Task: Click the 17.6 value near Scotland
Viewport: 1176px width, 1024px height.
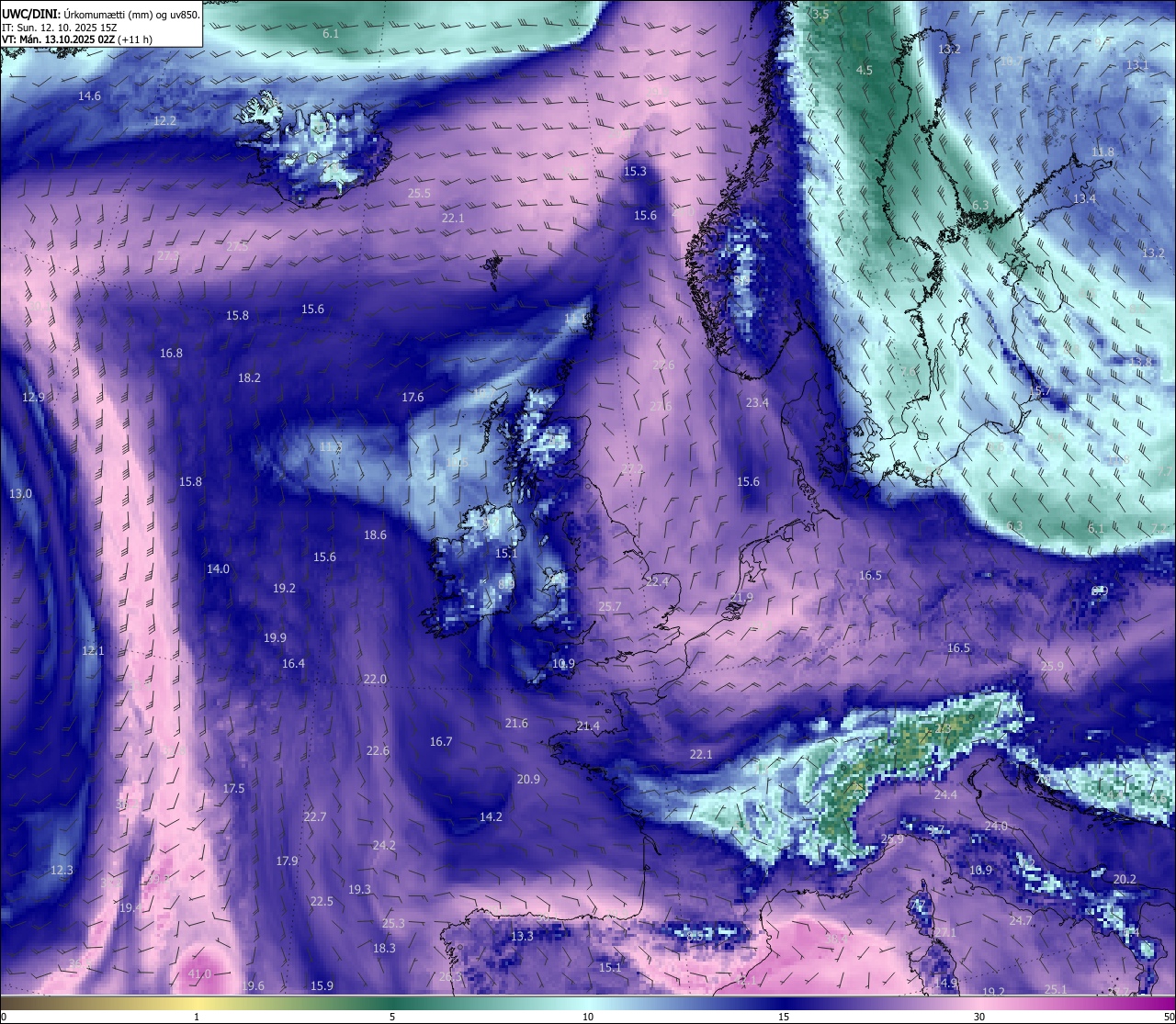Action: point(413,397)
